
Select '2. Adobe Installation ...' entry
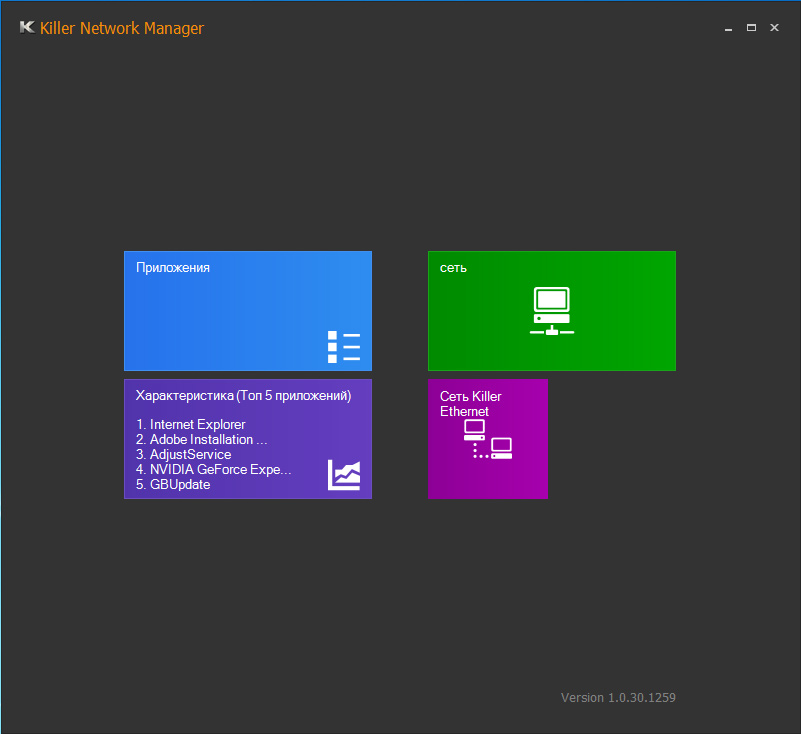201,439
